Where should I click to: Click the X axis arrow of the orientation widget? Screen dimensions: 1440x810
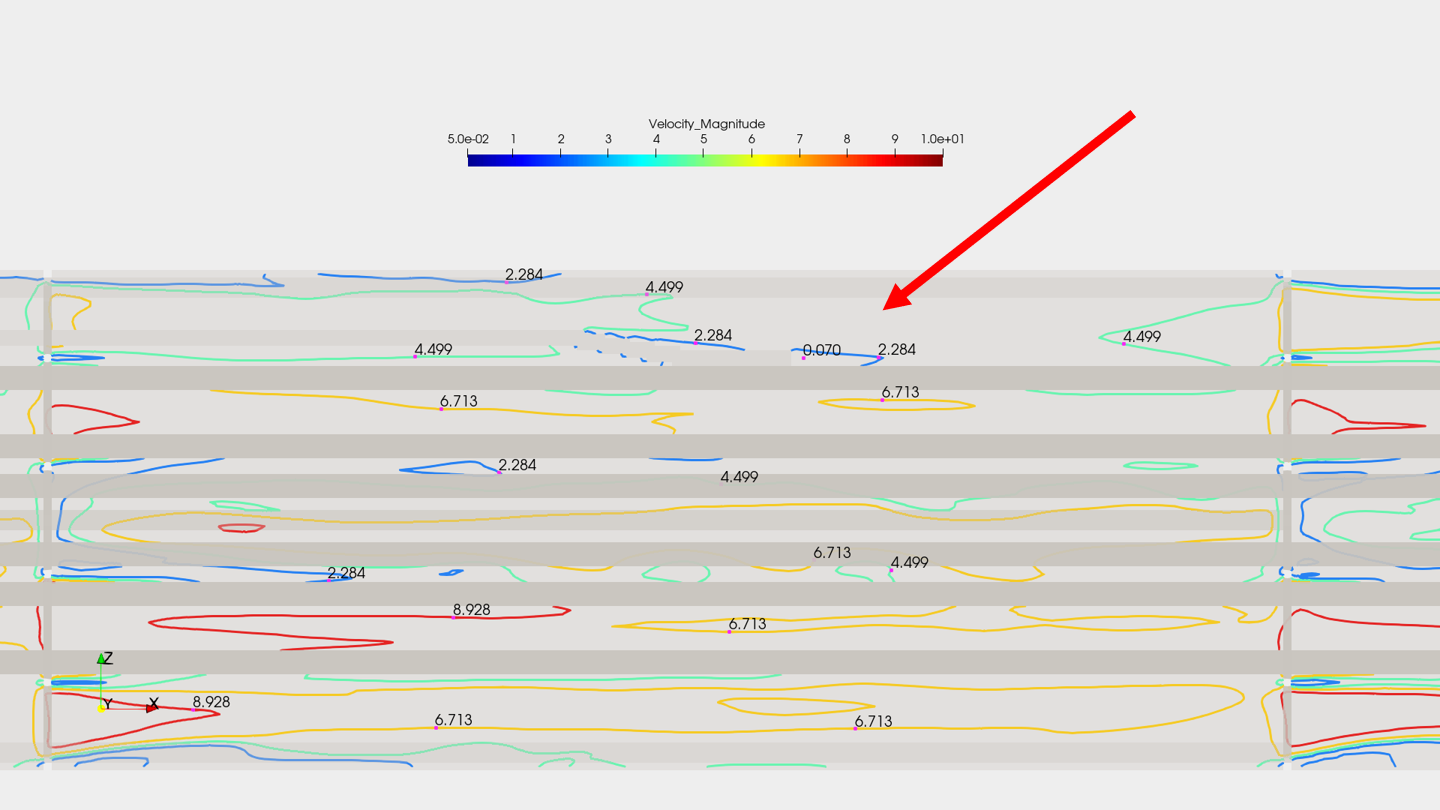(152, 706)
